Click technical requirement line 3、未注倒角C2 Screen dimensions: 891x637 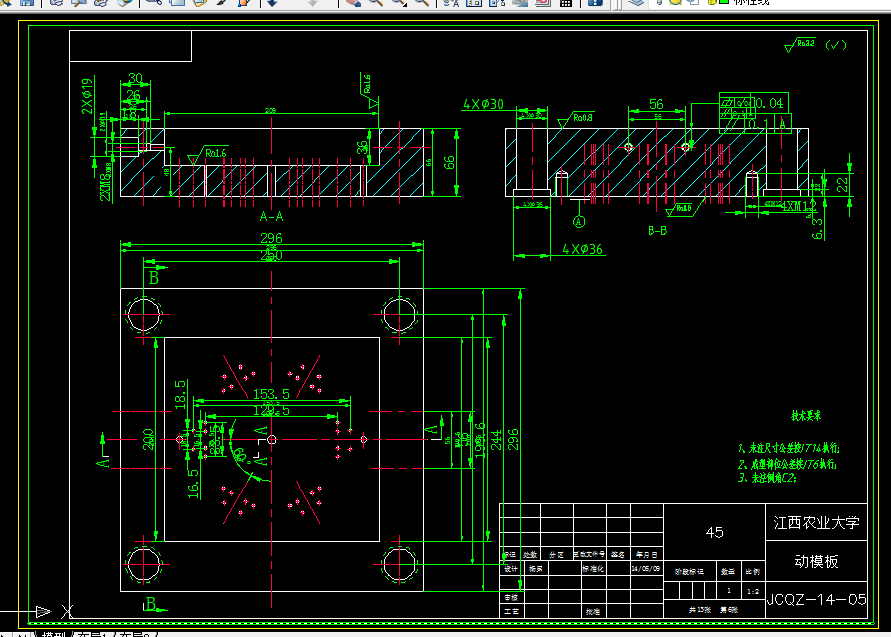[x=767, y=478]
